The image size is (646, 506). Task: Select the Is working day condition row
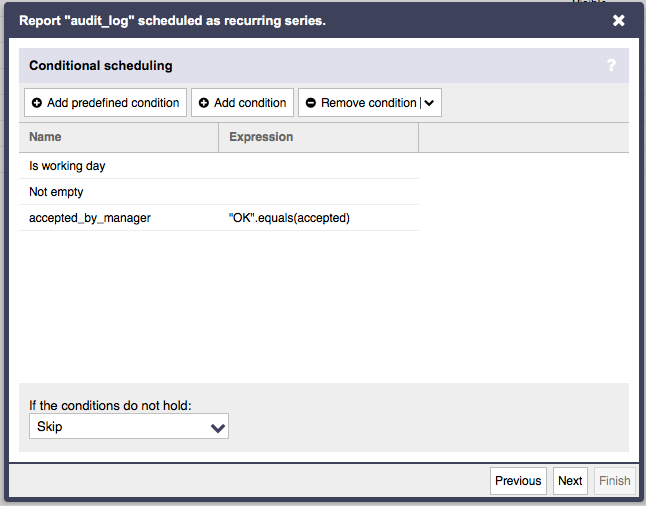[219, 166]
